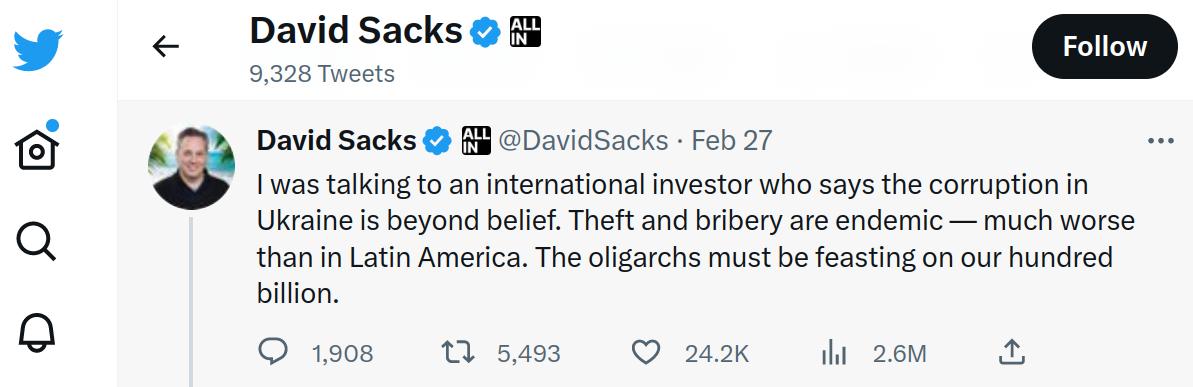Click David Sacks name in tweet
Screen dimensions: 1193x387
(x=336, y=141)
